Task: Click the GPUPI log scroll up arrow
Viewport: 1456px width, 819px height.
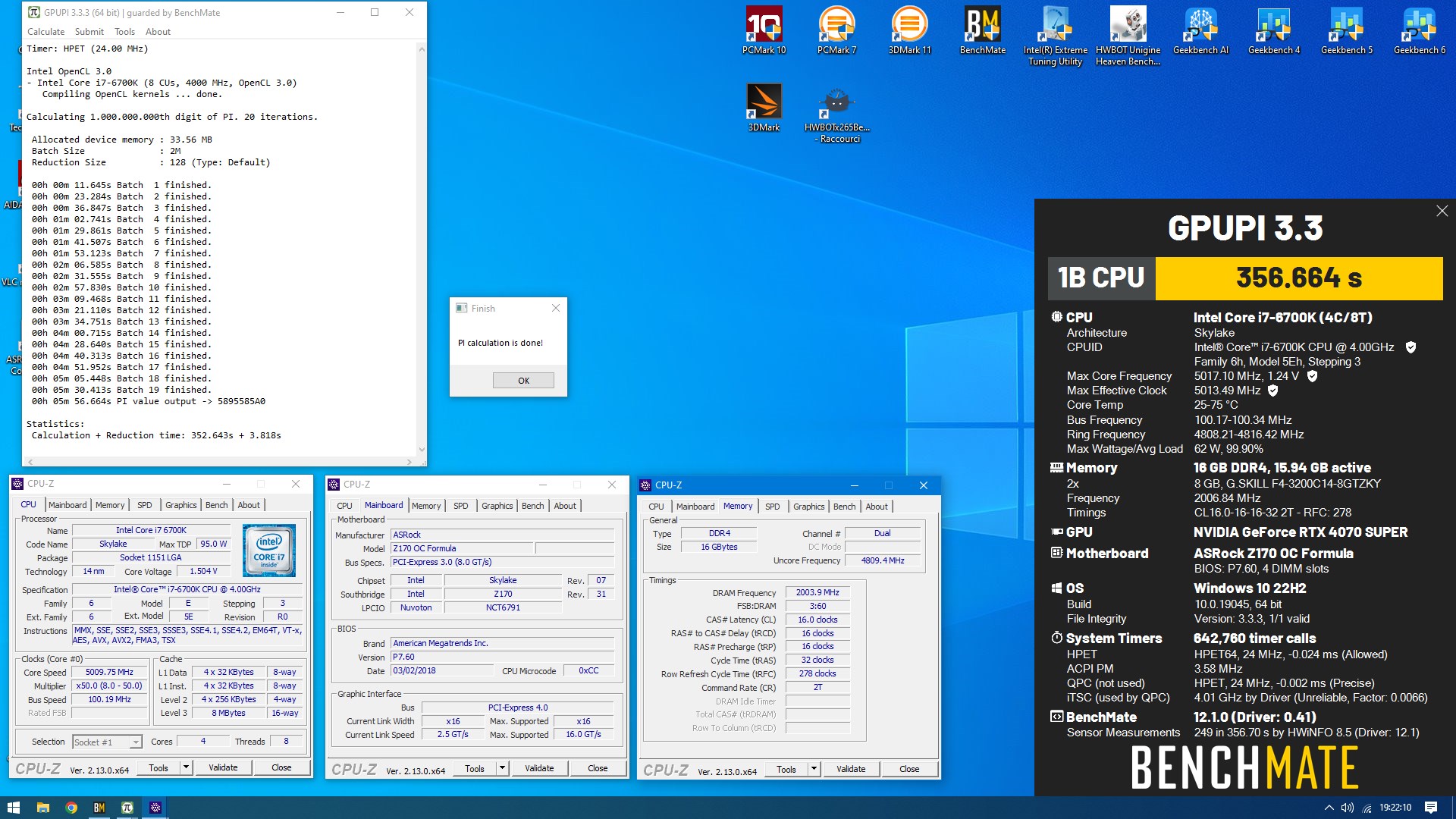Action: 422,49
